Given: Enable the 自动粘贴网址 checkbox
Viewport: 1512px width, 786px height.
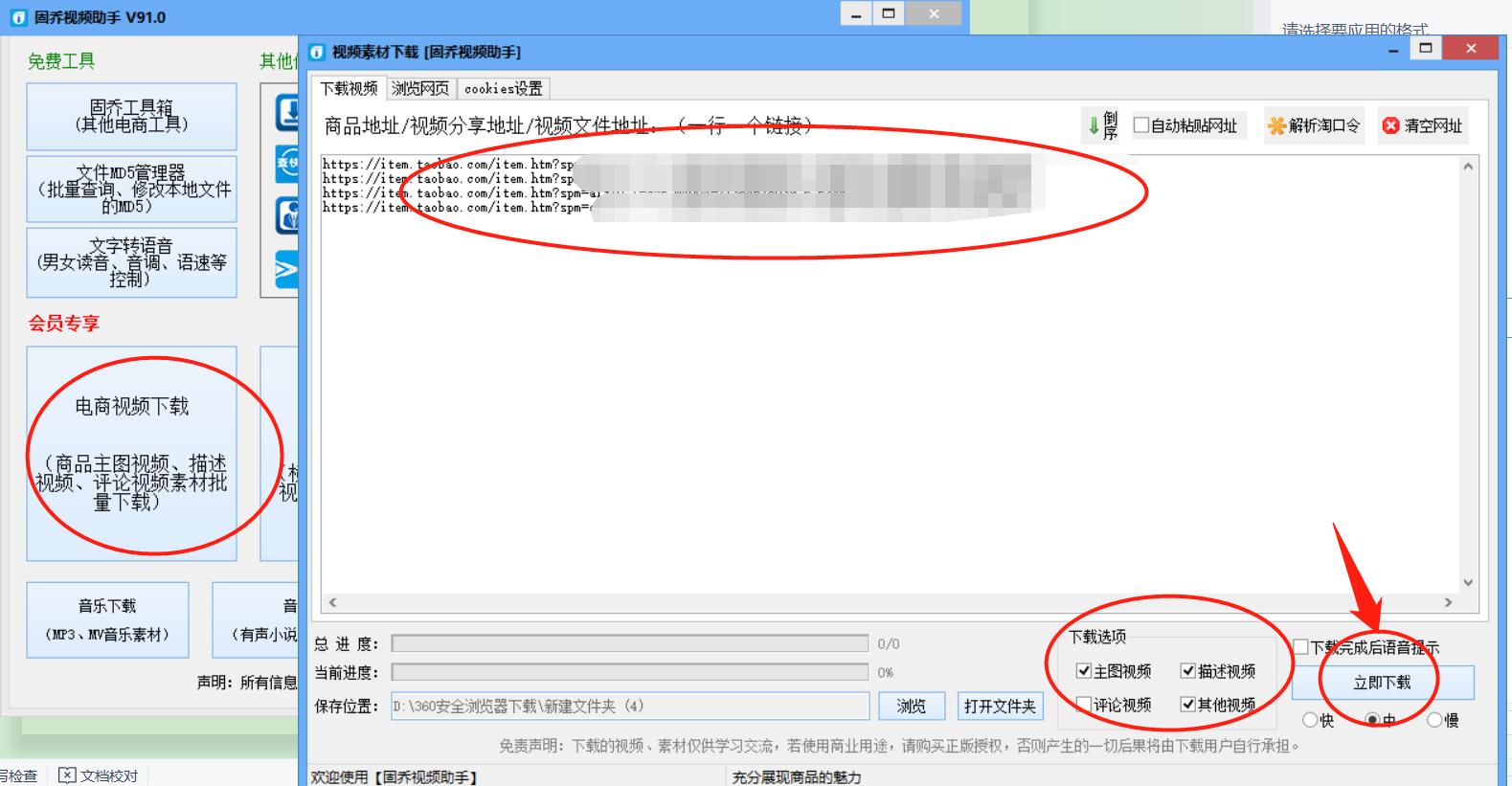Looking at the screenshot, I should click(1141, 125).
